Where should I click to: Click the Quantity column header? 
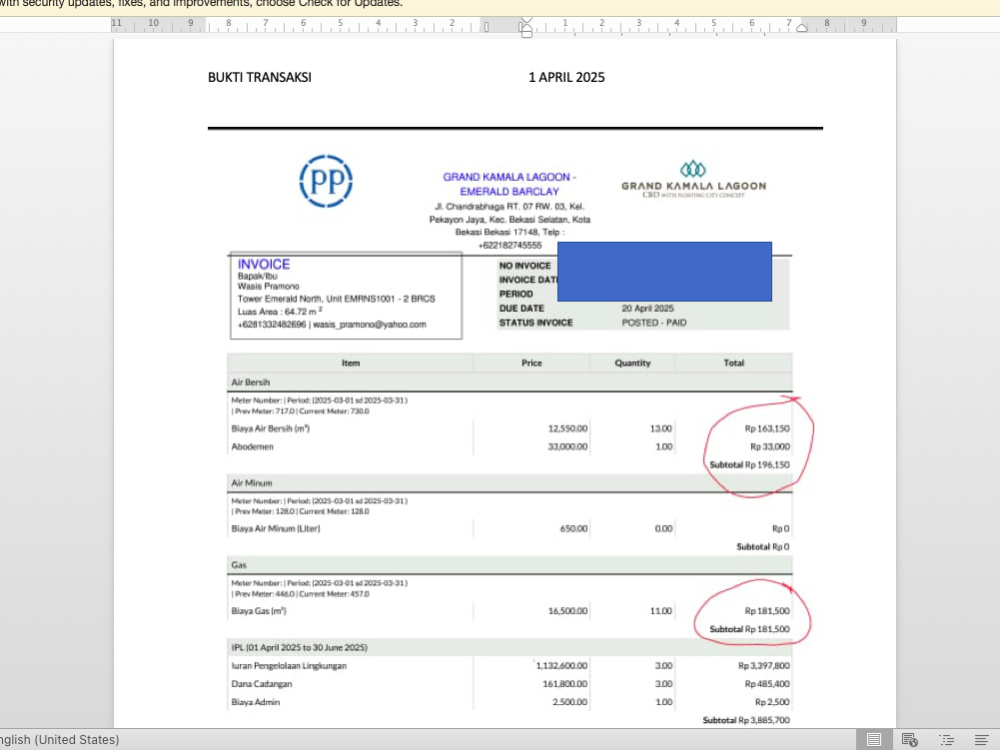tap(633, 363)
